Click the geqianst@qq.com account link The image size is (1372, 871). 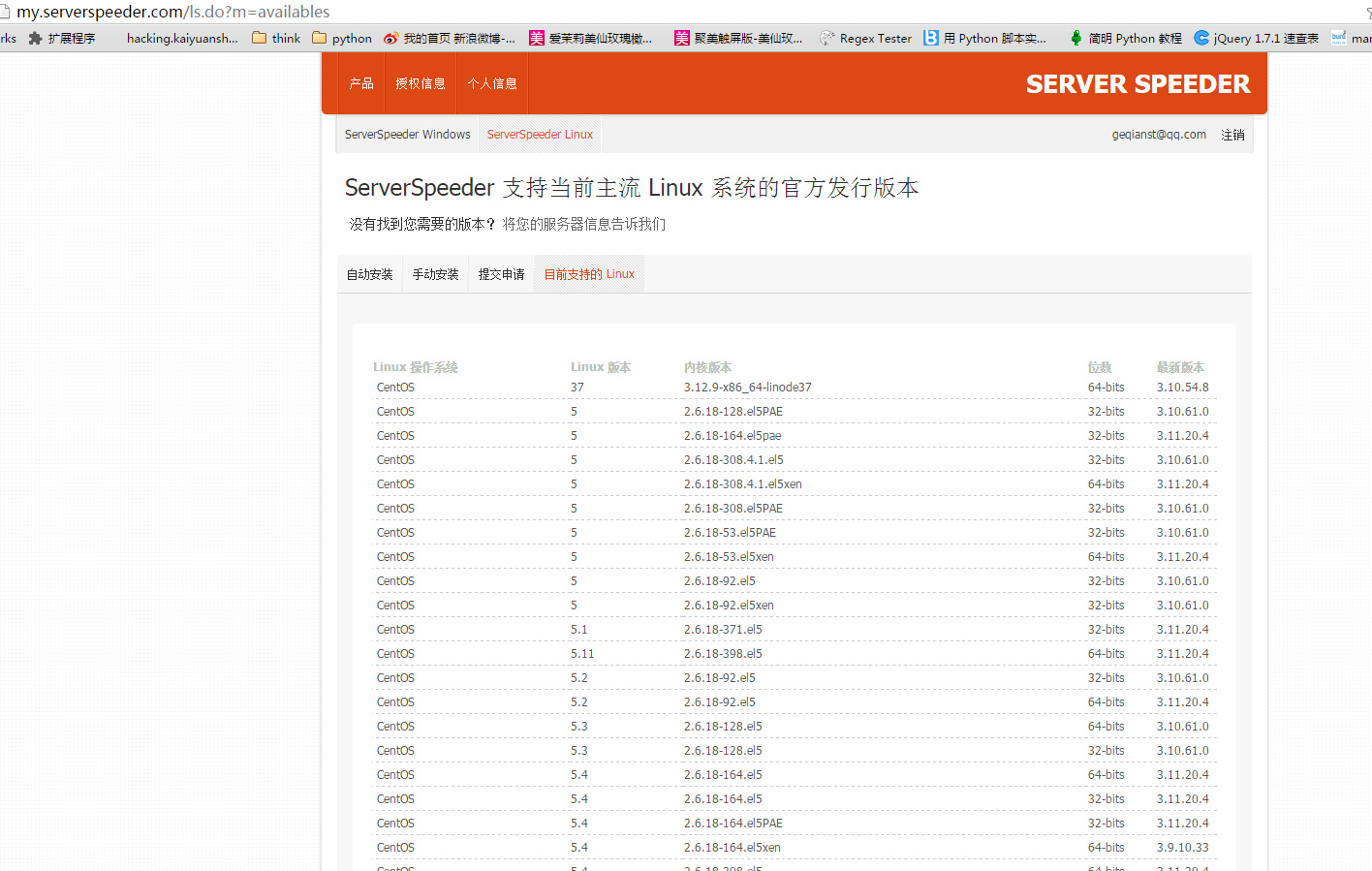tap(1159, 135)
